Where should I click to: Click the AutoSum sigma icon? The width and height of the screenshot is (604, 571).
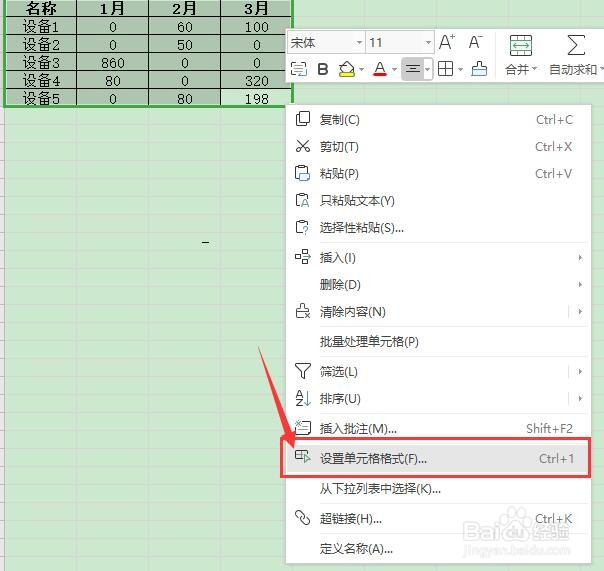[x=576, y=45]
